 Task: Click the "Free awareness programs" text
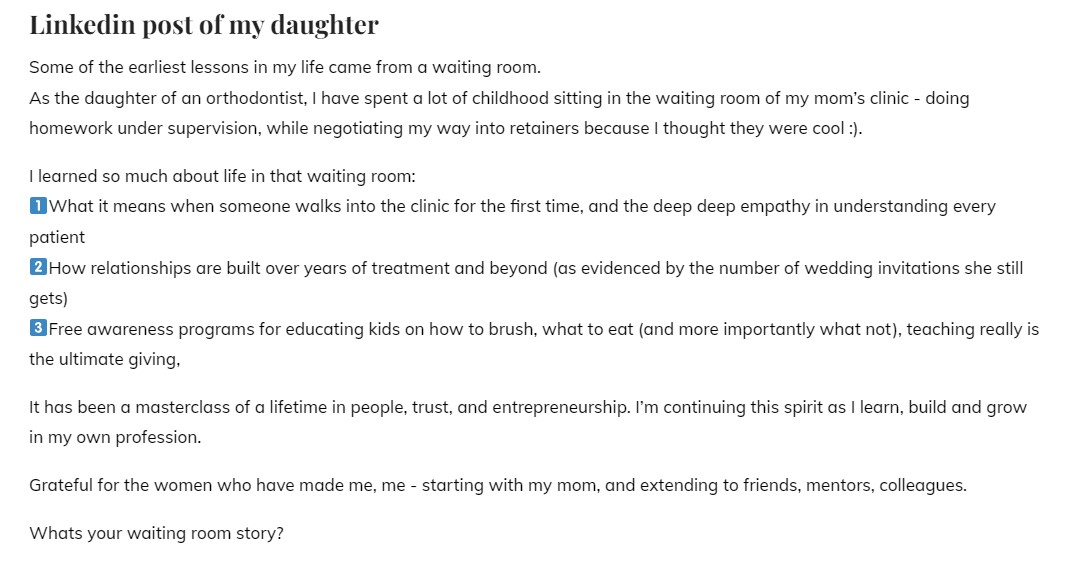point(150,329)
